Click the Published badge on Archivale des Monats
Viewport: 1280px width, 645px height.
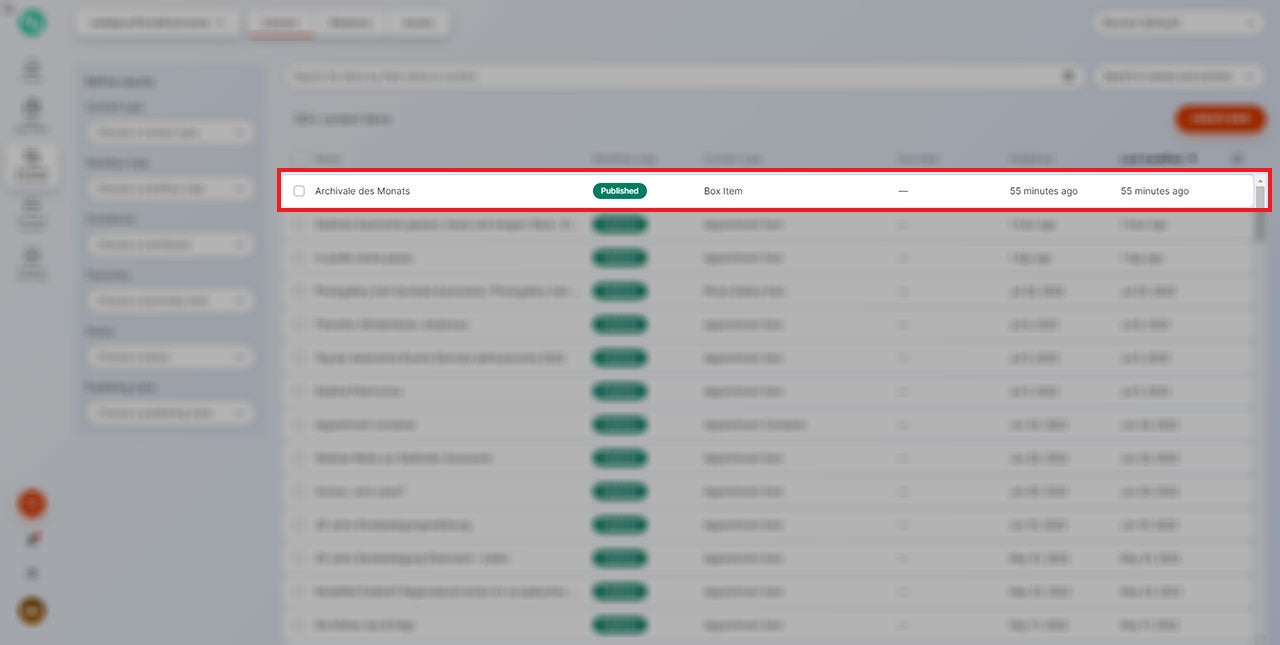coord(619,191)
